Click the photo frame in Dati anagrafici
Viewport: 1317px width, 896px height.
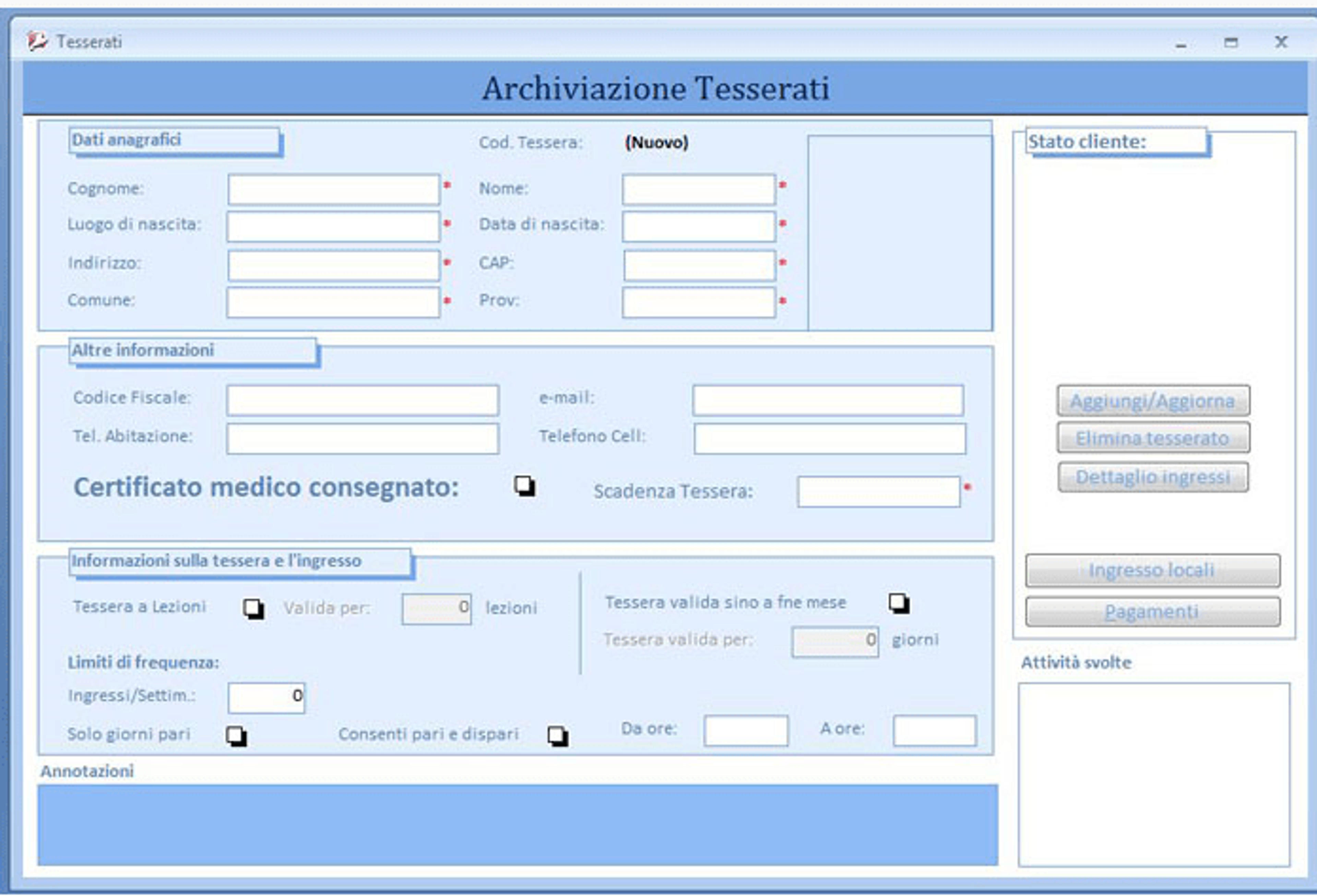[x=900, y=233]
